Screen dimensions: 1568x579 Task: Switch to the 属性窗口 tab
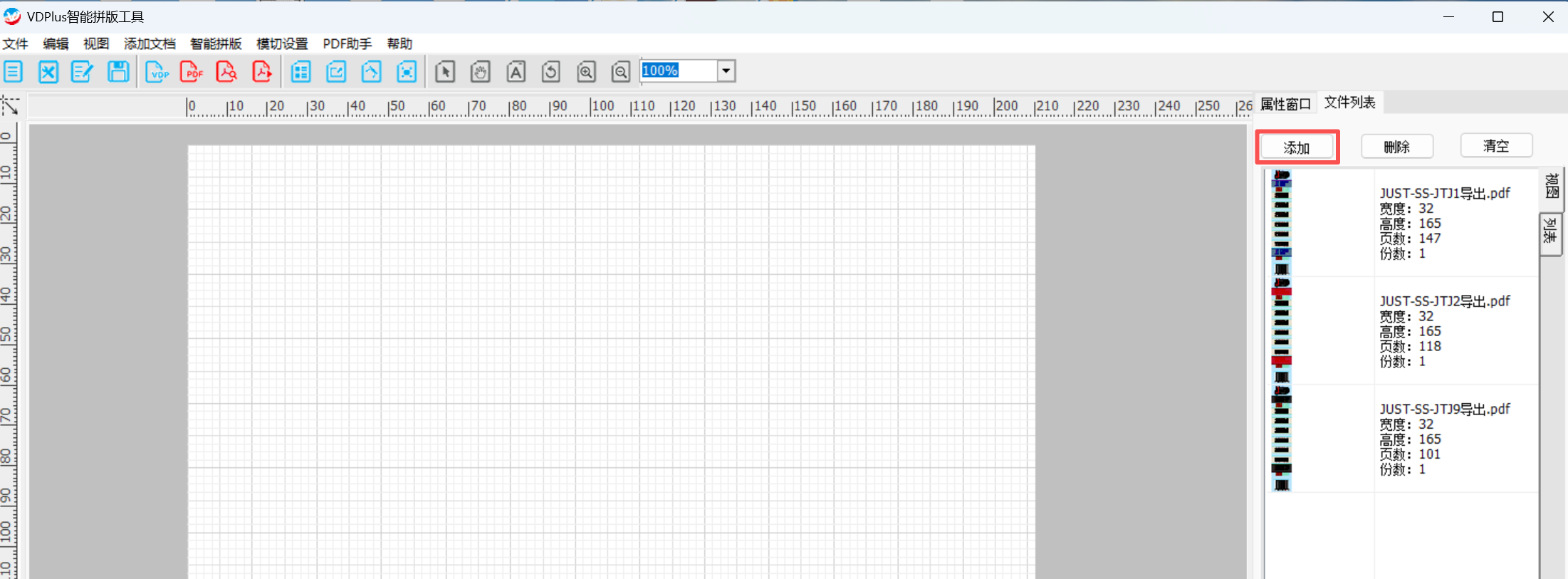(x=1285, y=104)
